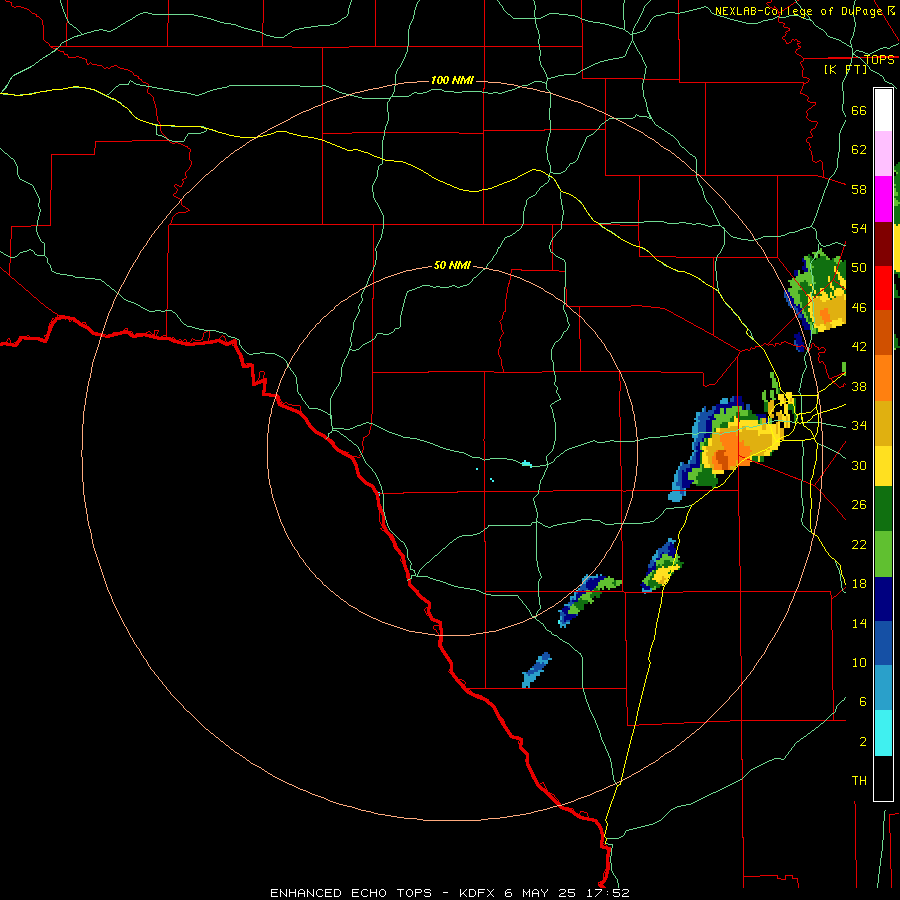Select the gold legend swatch
900x900 pixels.
[883, 424]
